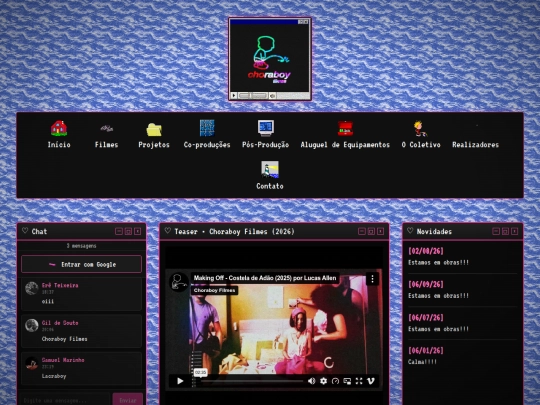Play the Making Off video

[x=180, y=381]
